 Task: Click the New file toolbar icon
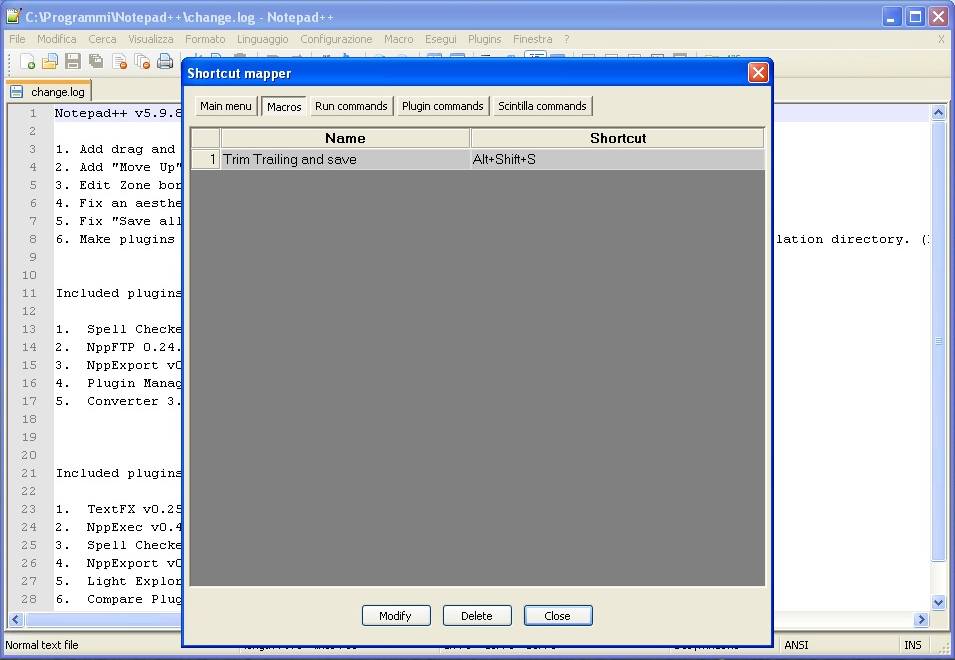click(x=27, y=63)
